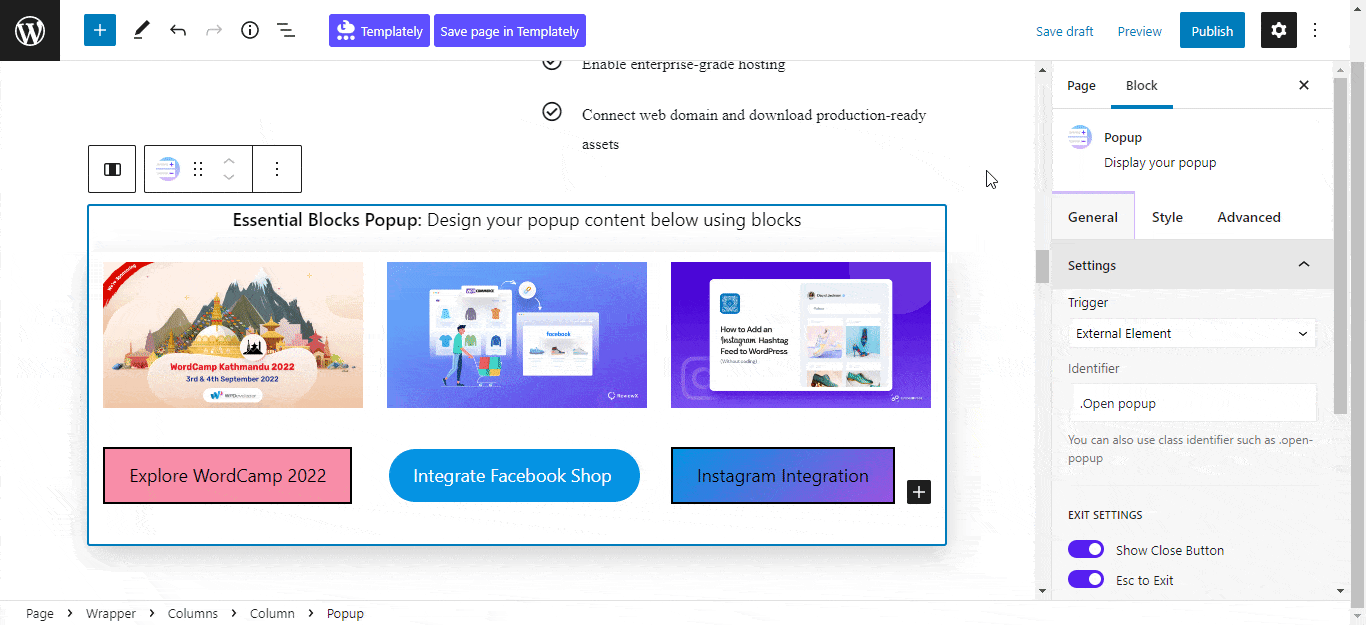
Task: Click Save page in Templately
Action: point(509,30)
